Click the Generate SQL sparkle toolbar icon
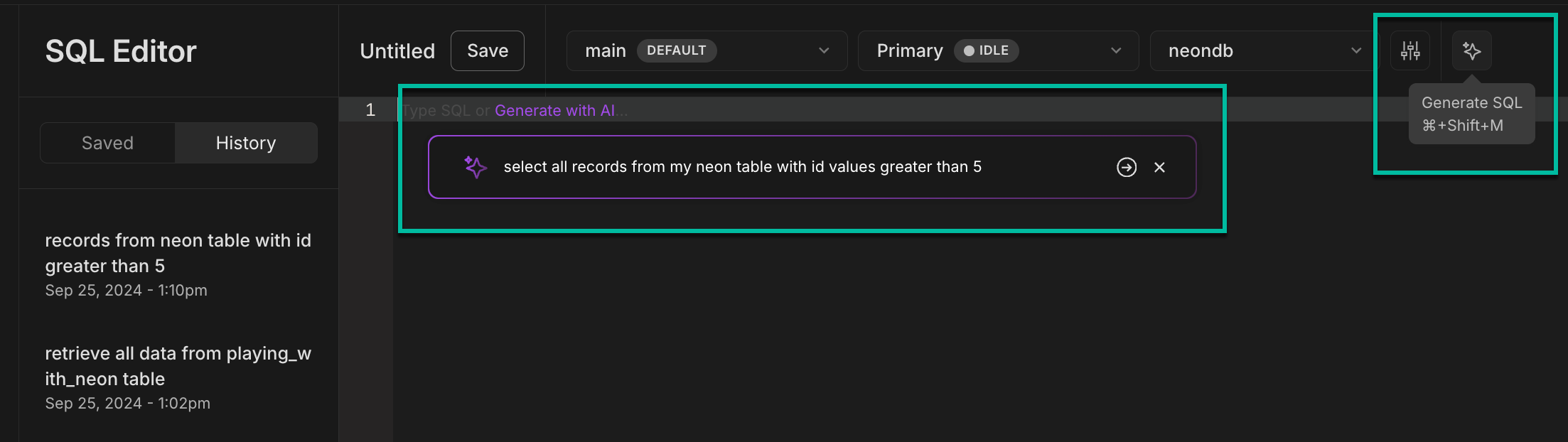This screenshot has height=442, width=1568. pyautogui.click(x=1471, y=50)
